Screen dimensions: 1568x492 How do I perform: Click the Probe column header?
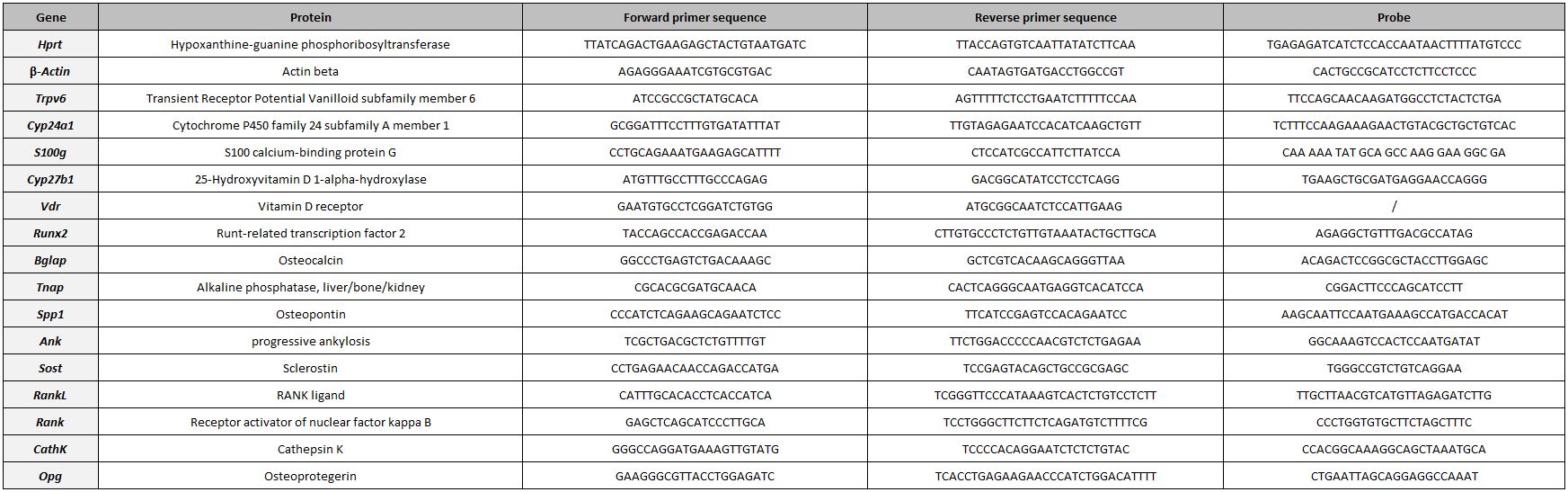(x=1394, y=17)
